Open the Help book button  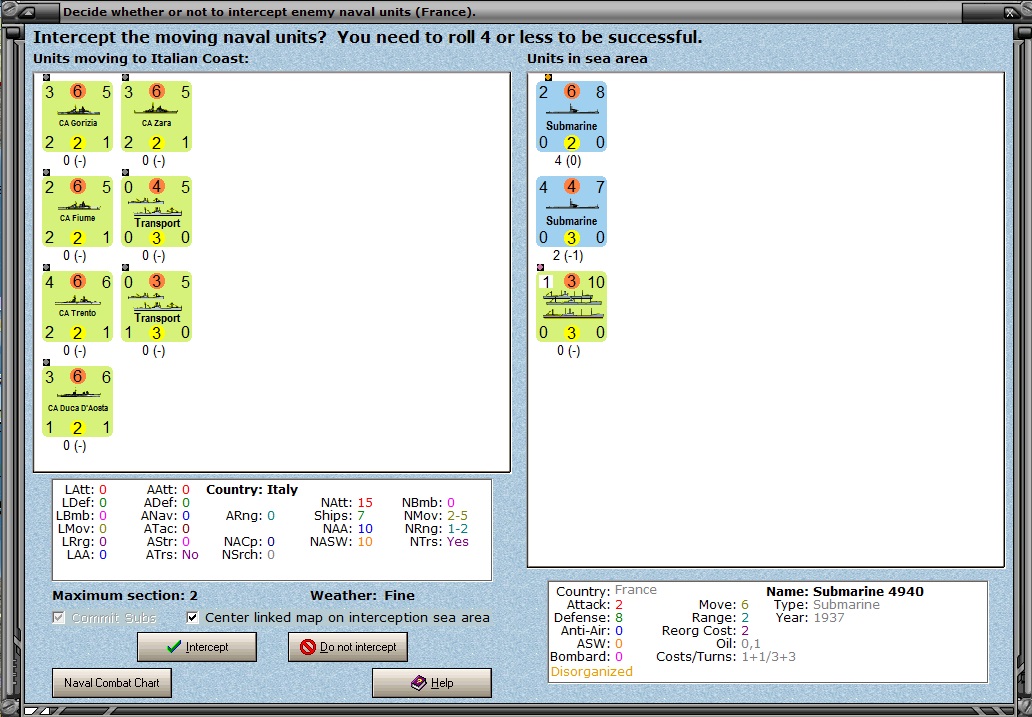coord(432,683)
